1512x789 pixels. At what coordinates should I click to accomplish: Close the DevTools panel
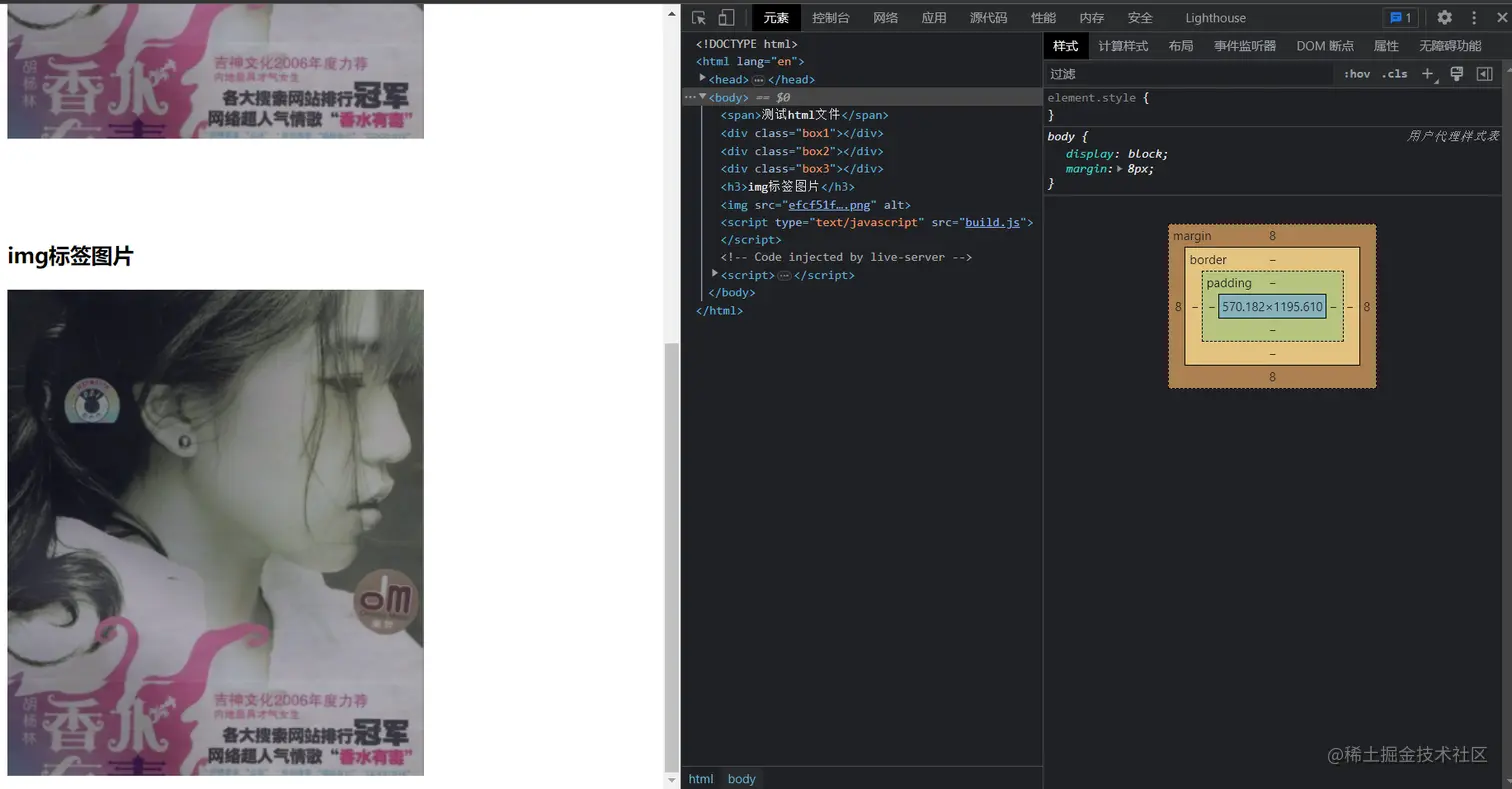1502,18
